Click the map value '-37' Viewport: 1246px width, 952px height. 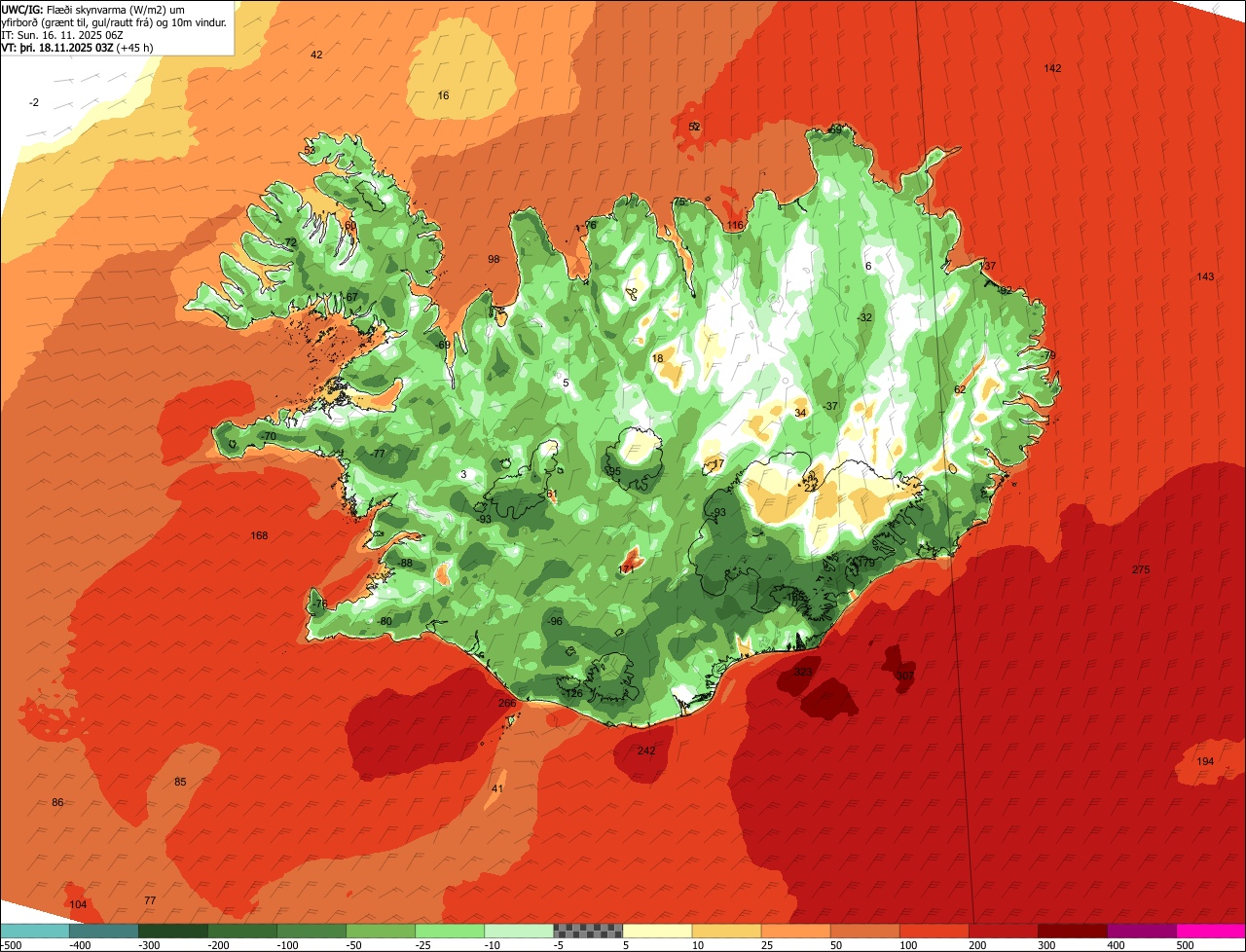click(830, 406)
